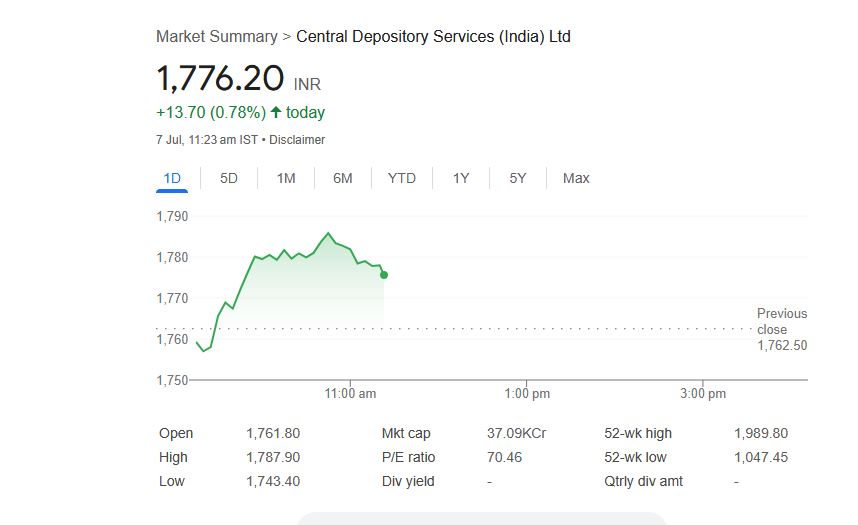Click the green current-price dot on chart

click(x=384, y=275)
